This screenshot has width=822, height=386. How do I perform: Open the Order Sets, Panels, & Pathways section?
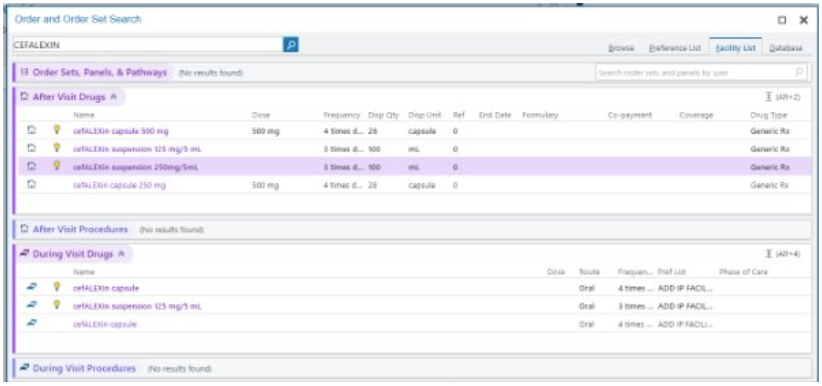(x=100, y=72)
